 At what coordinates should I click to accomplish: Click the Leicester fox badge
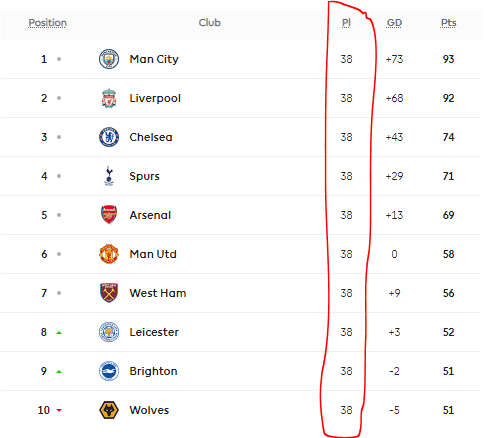point(109,332)
